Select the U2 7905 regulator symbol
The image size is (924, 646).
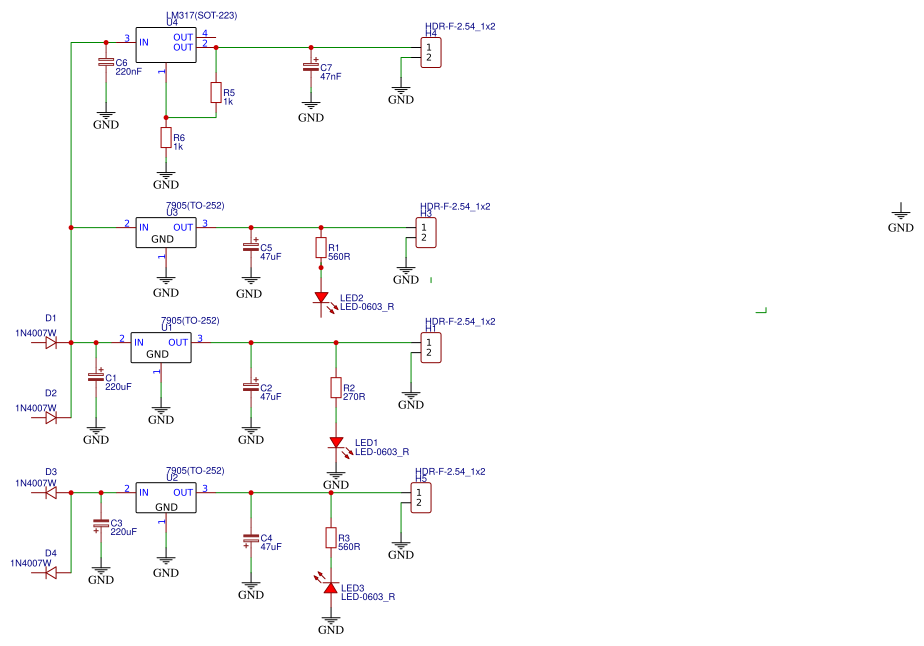point(166,497)
